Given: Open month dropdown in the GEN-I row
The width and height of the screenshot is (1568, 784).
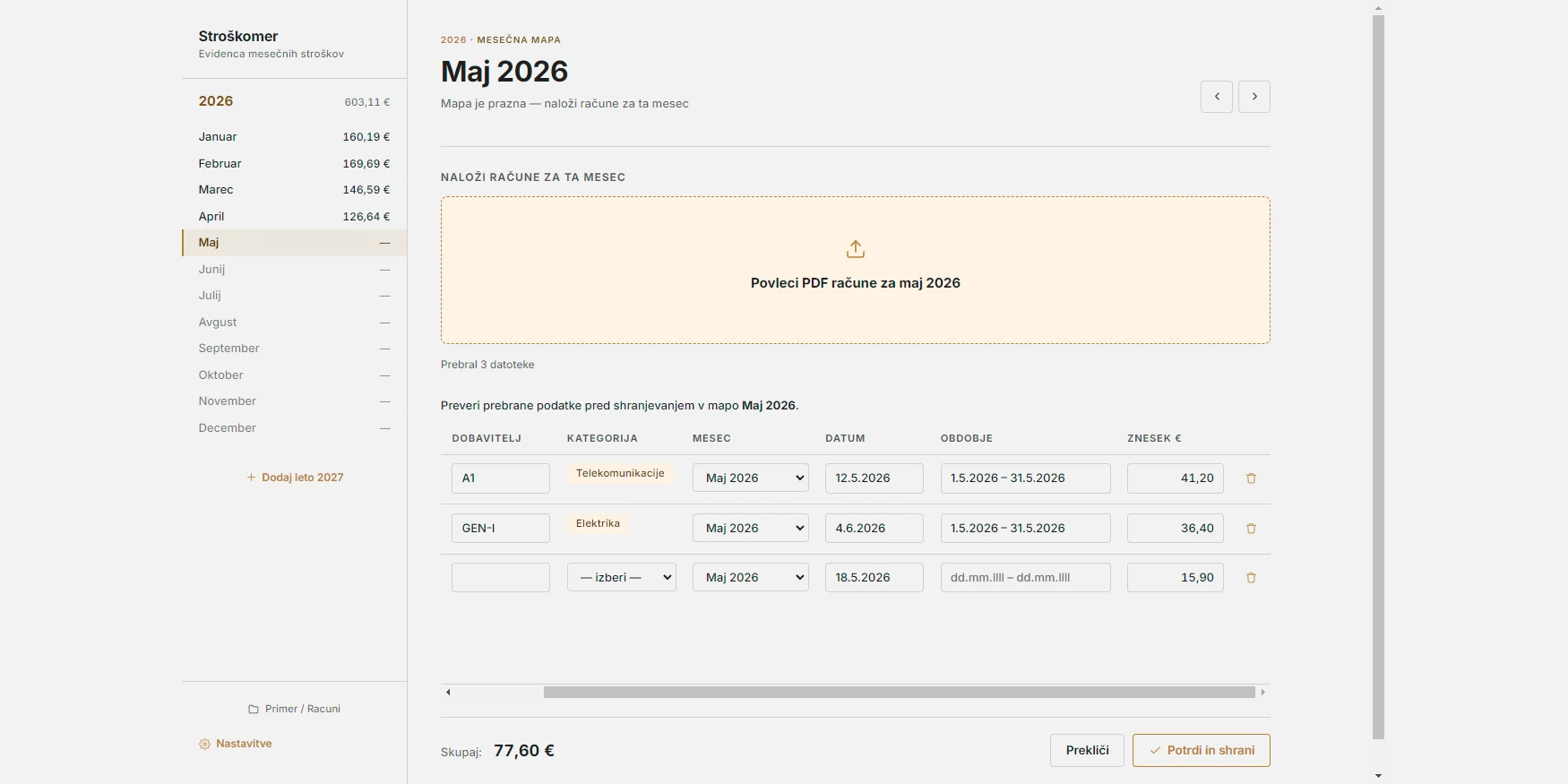Looking at the screenshot, I should 751,529.
